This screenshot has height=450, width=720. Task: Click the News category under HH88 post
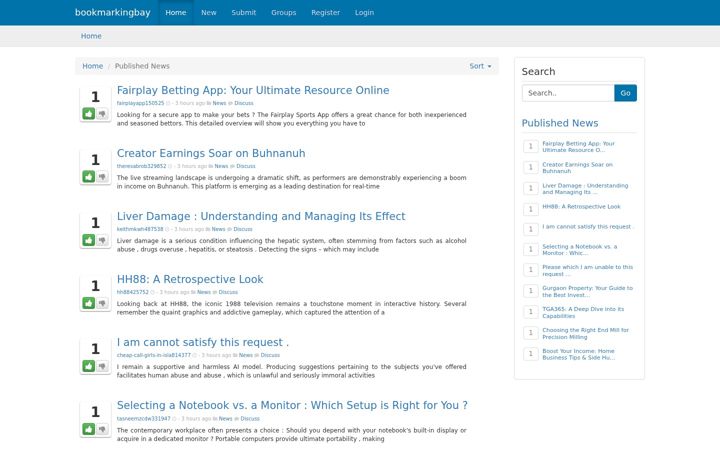203,292
